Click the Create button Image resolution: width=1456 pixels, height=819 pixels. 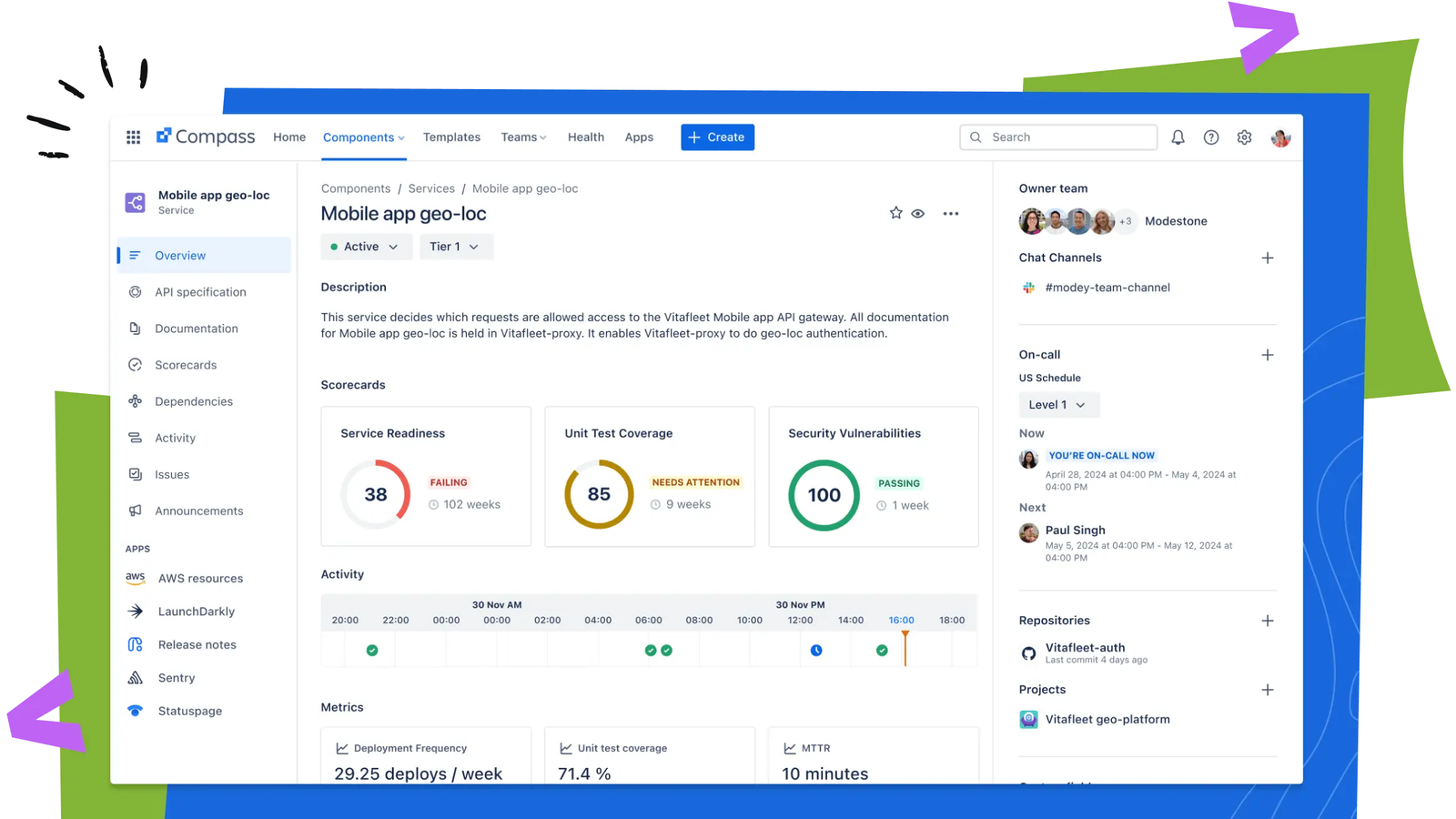717,137
